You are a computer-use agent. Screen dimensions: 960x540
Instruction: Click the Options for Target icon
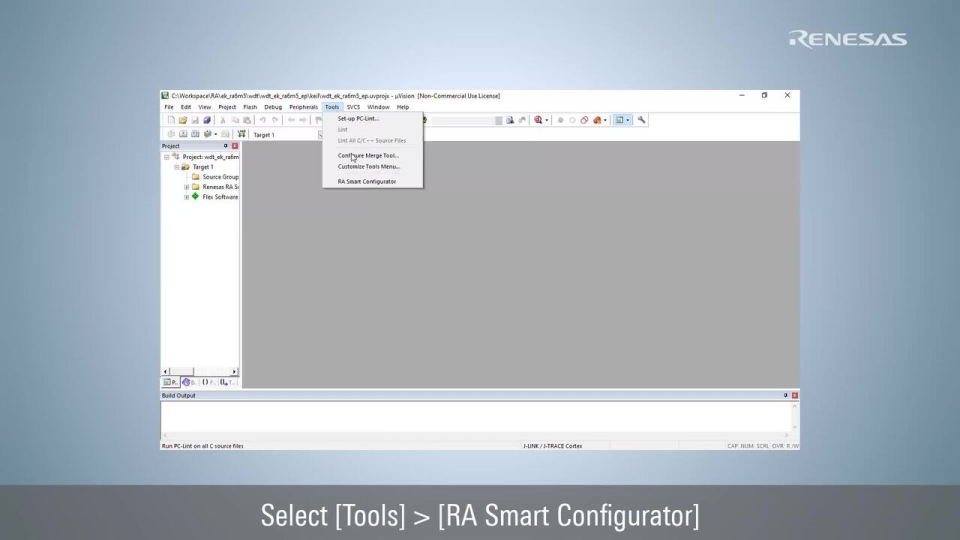tap(241, 134)
